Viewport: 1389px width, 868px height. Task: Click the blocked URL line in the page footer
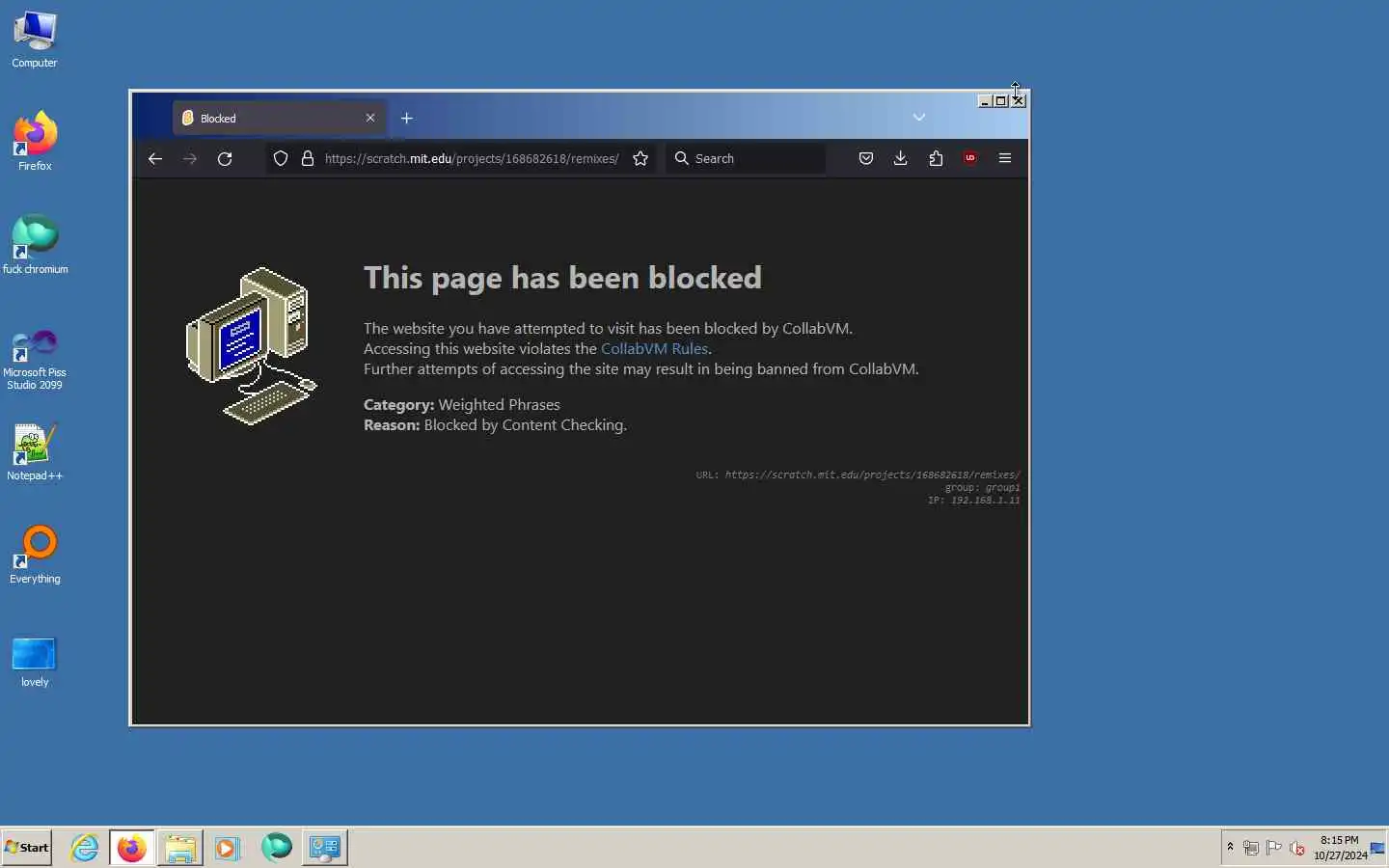tap(858, 475)
